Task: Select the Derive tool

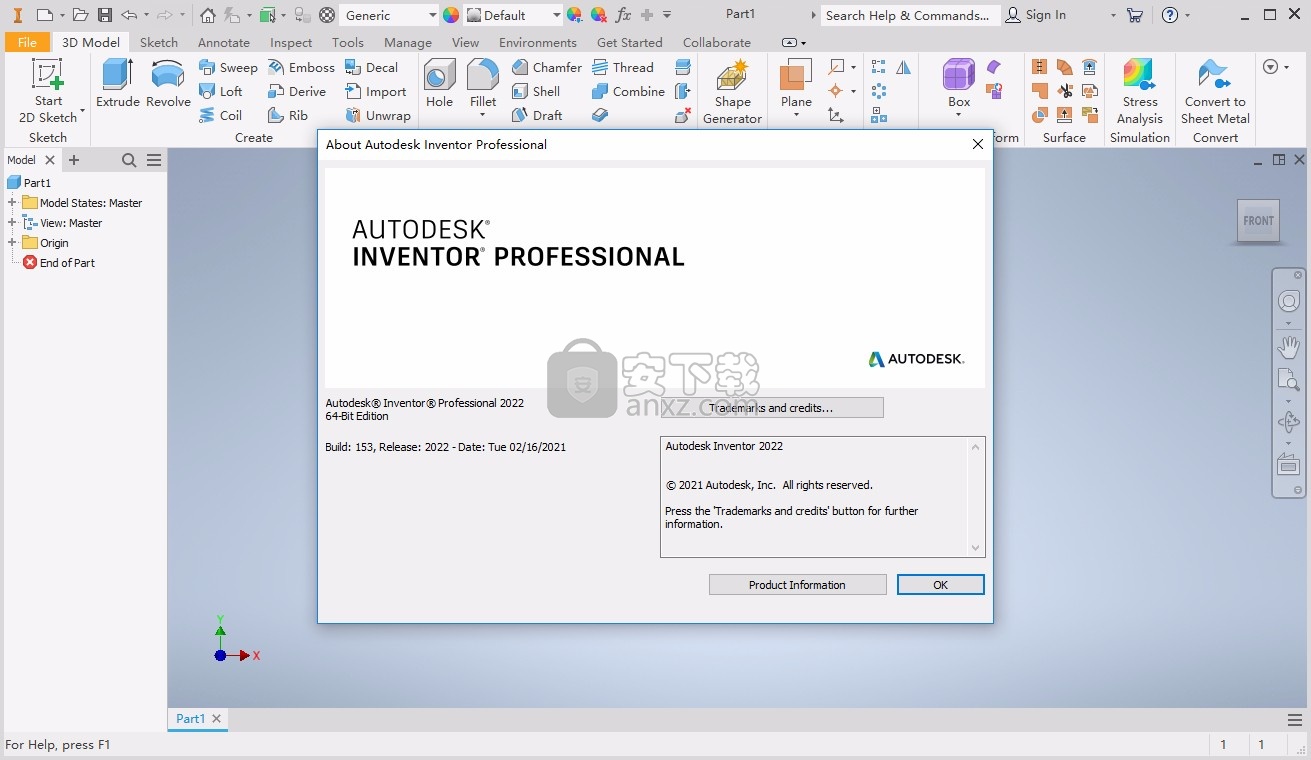Action: coord(297,91)
